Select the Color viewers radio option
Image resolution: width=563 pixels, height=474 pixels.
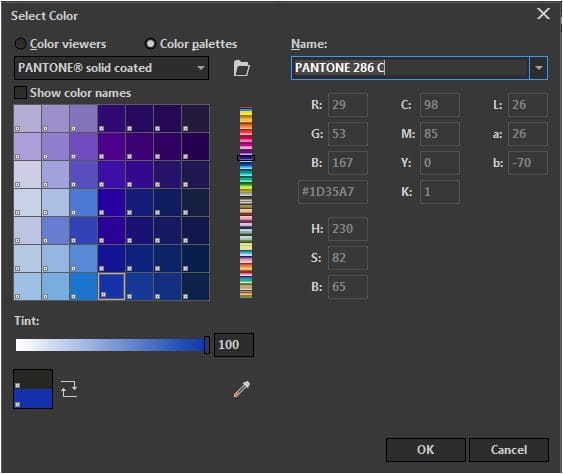pos(60,44)
